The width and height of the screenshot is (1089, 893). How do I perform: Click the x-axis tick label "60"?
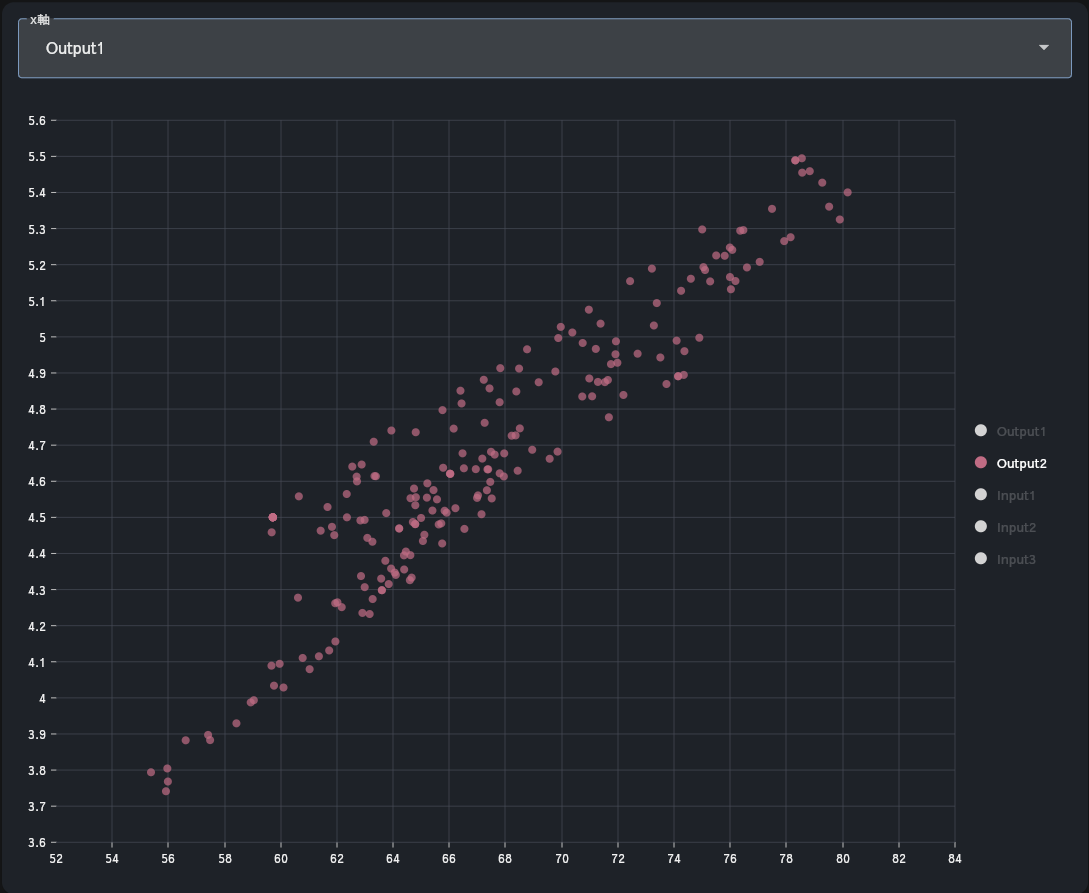(x=281, y=859)
